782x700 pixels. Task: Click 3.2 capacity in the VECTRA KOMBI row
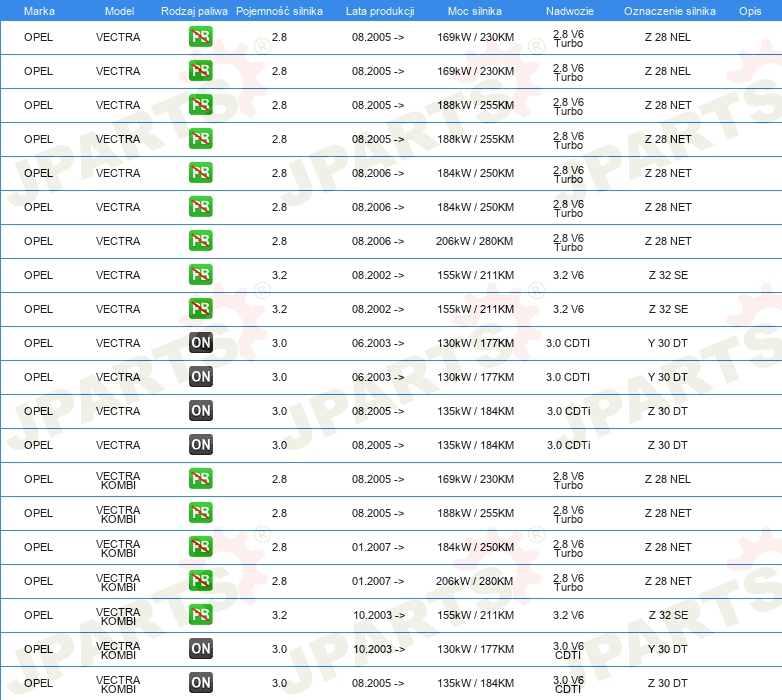[x=279, y=615]
